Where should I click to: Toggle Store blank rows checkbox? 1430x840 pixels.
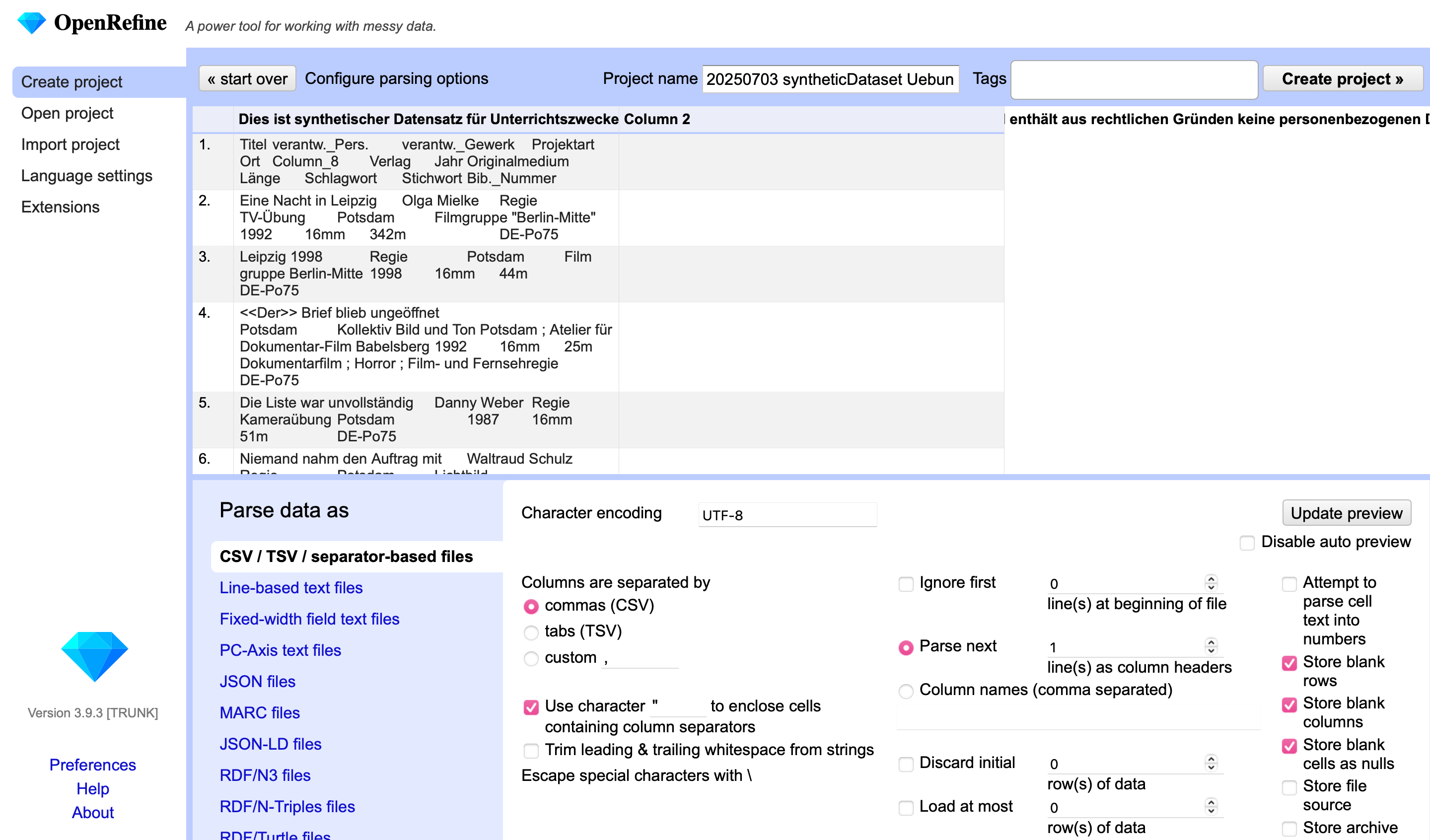pos(1290,663)
